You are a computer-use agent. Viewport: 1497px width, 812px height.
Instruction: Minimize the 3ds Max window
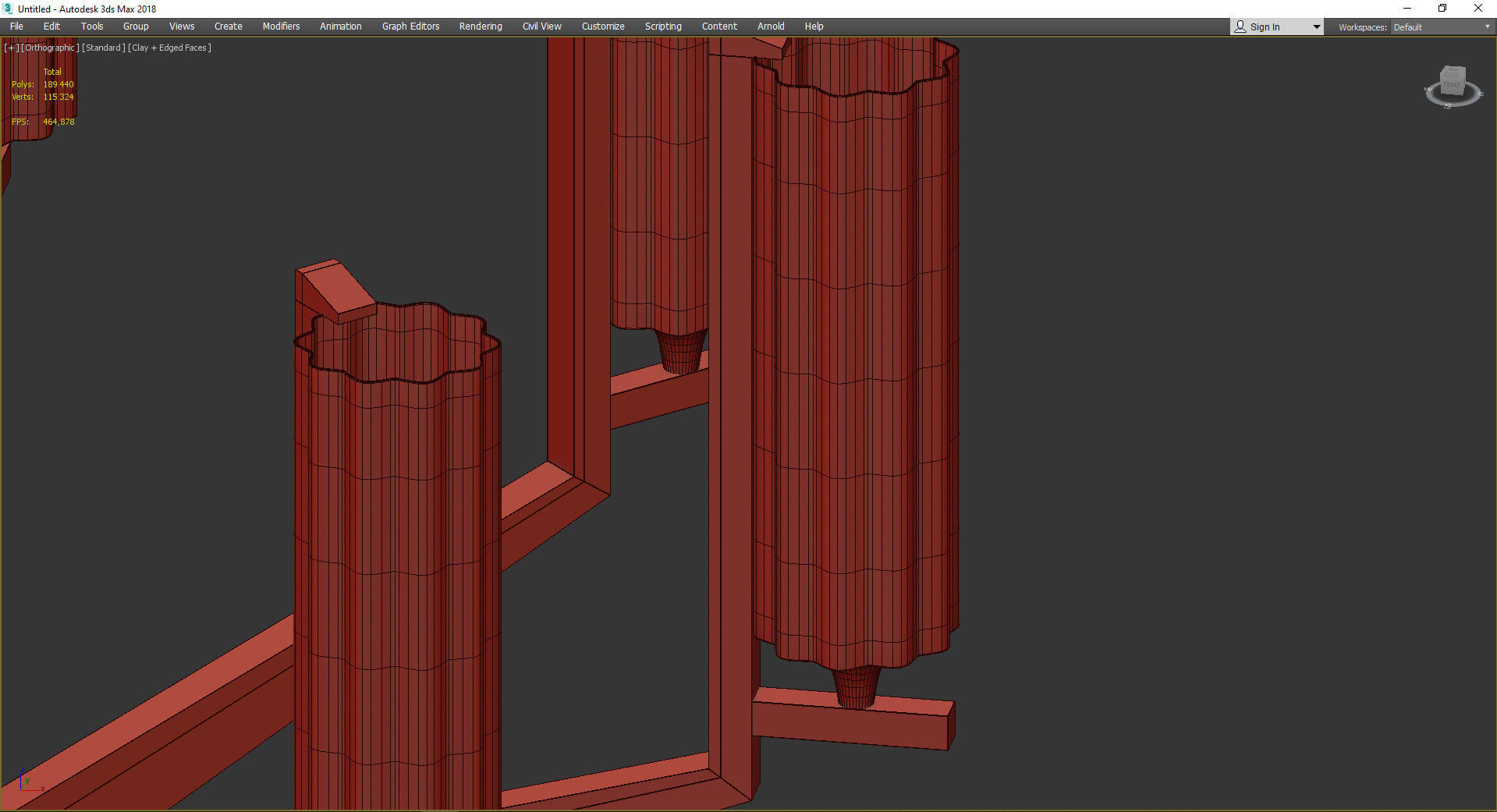coord(1407,9)
